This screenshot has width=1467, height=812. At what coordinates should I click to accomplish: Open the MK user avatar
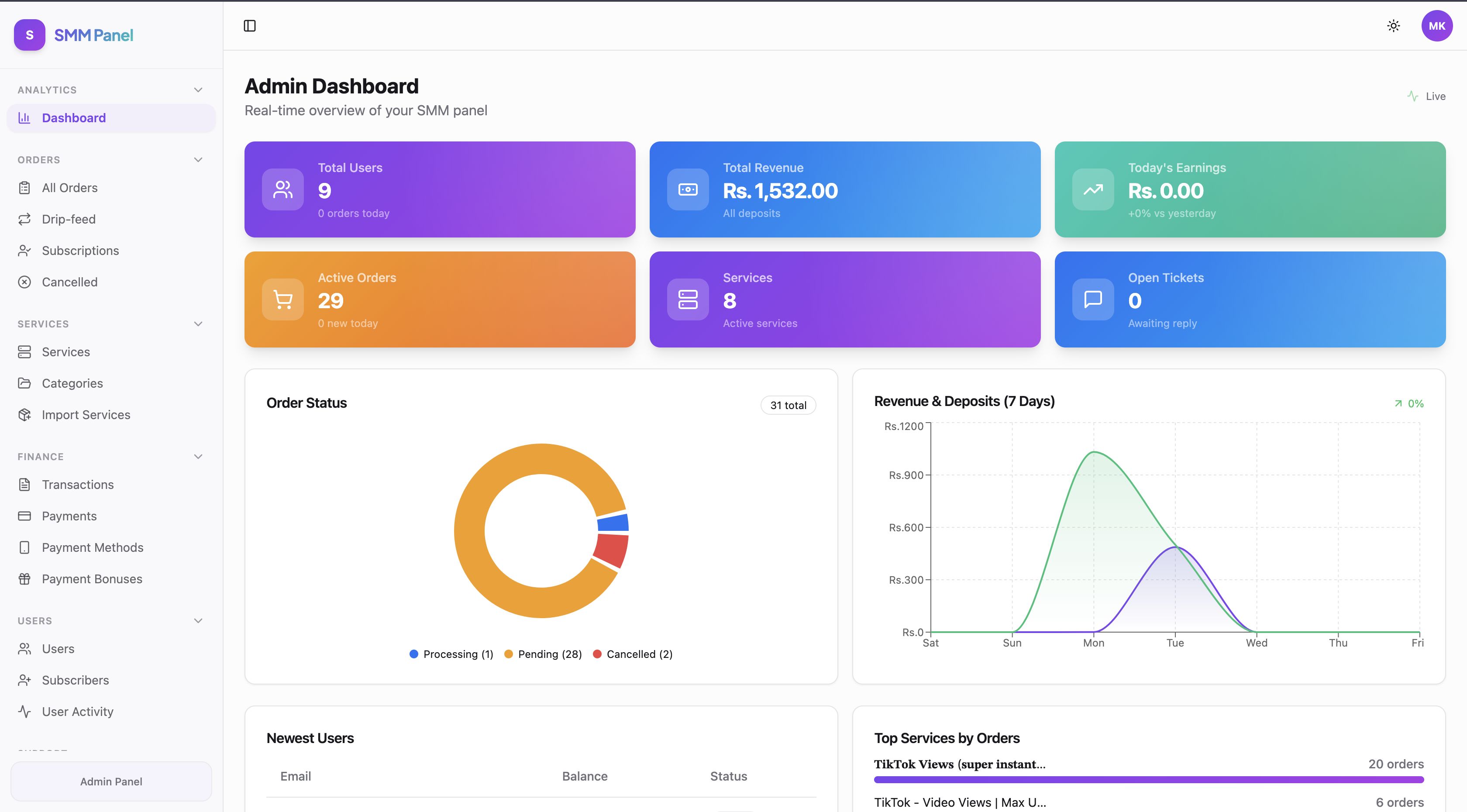point(1436,26)
